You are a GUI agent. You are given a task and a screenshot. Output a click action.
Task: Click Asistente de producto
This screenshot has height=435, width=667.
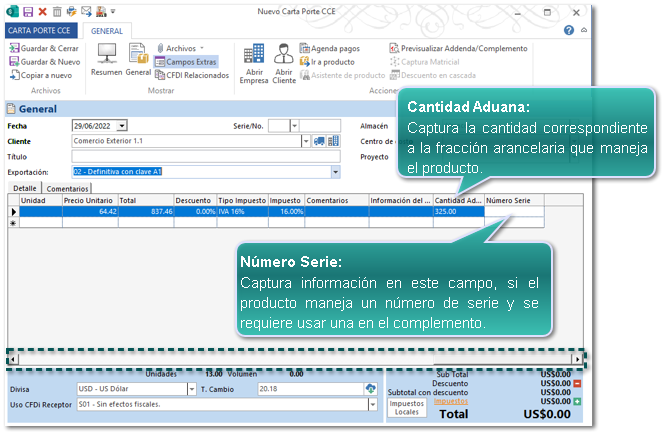(342, 75)
